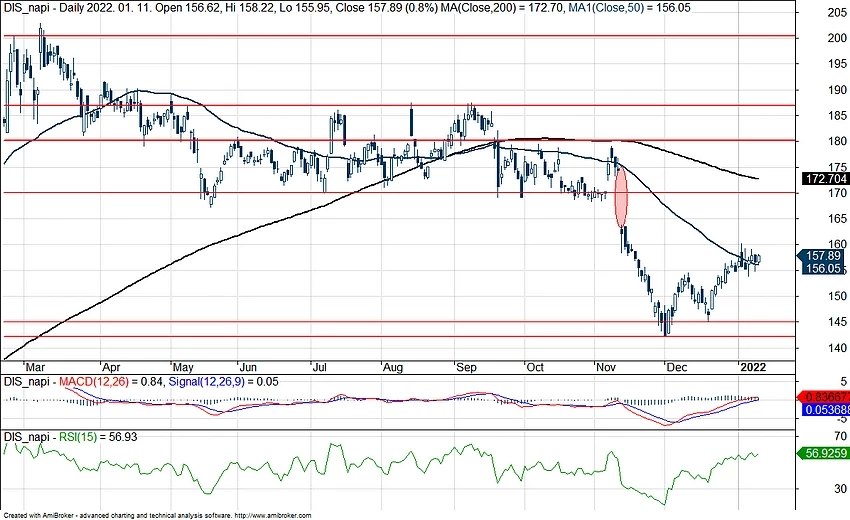Click the 'MA(Close,200) = 172.70' header text
850x520 pixels.
coord(501,8)
